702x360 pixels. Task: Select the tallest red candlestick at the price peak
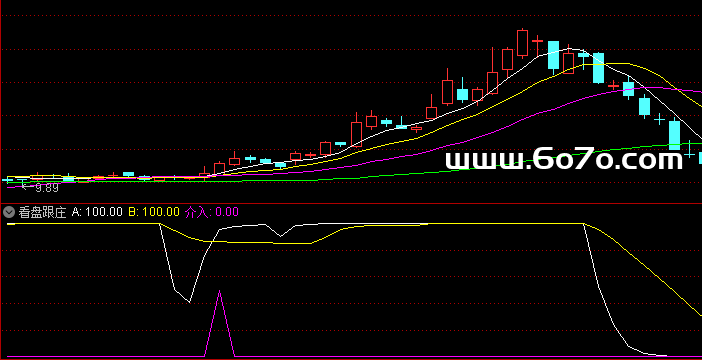point(522,43)
